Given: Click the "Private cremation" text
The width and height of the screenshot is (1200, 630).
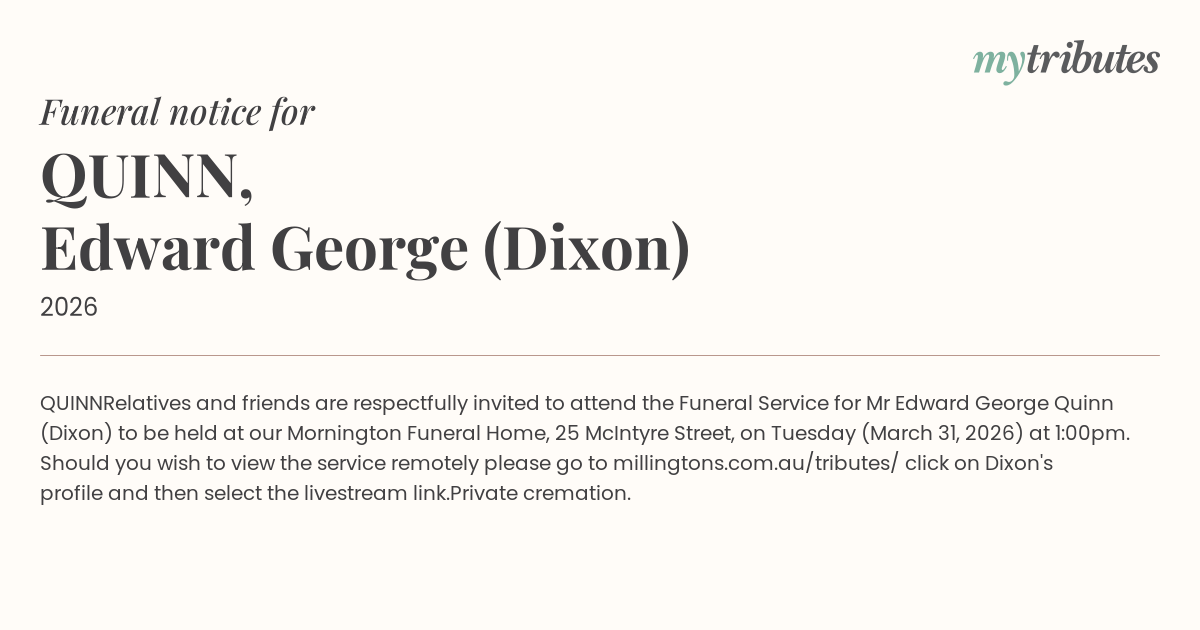Looking at the screenshot, I should 541,494.
